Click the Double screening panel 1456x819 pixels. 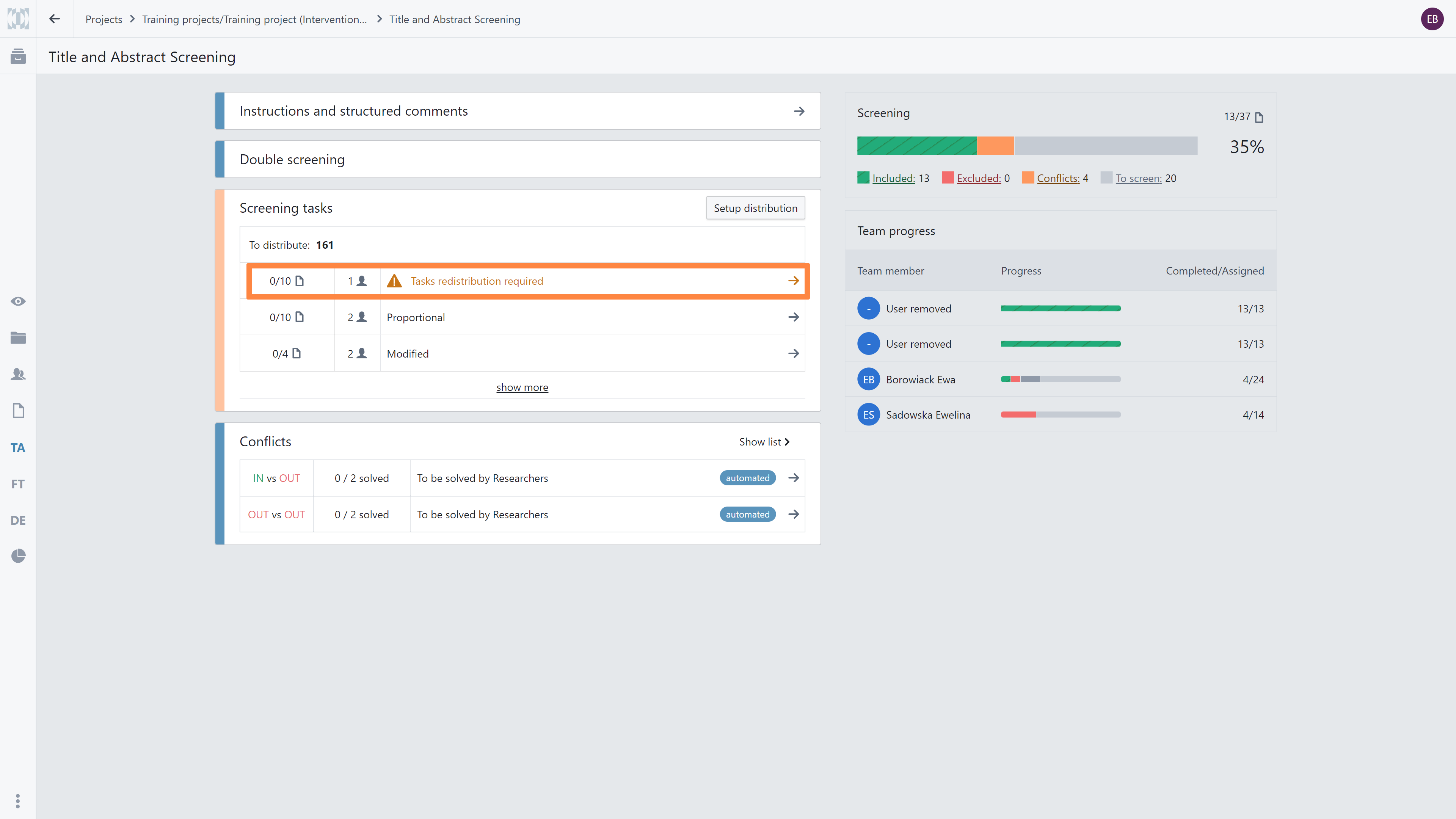coord(518,159)
